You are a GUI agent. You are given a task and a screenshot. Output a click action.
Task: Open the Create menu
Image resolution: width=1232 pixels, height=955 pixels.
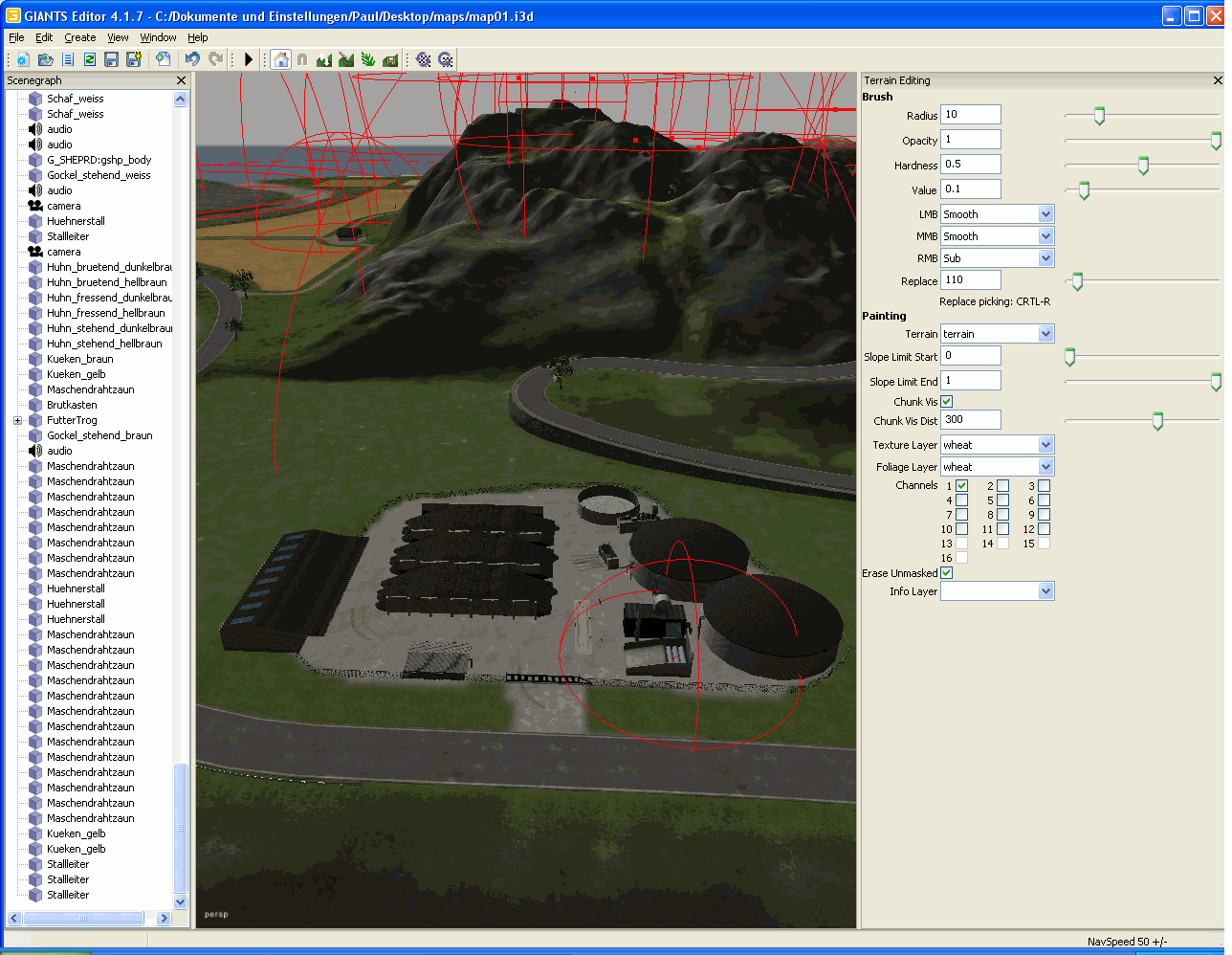click(x=79, y=37)
